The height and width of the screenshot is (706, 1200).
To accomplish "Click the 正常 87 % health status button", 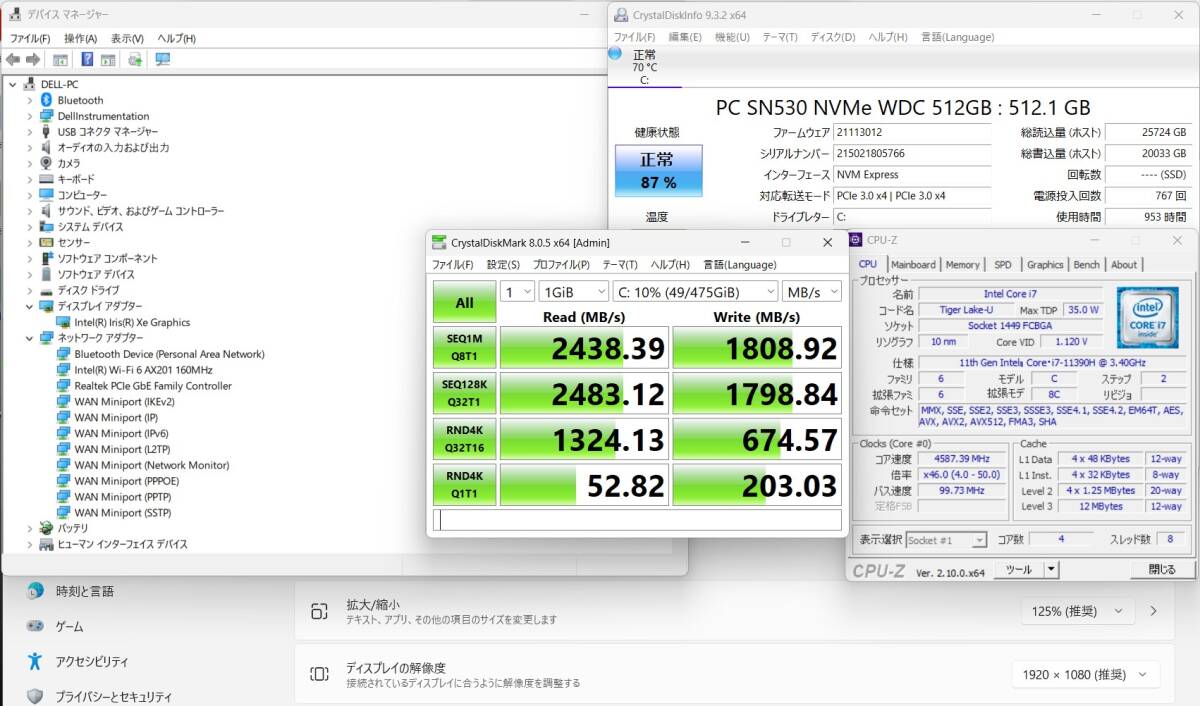I will [x=658, y=170].
